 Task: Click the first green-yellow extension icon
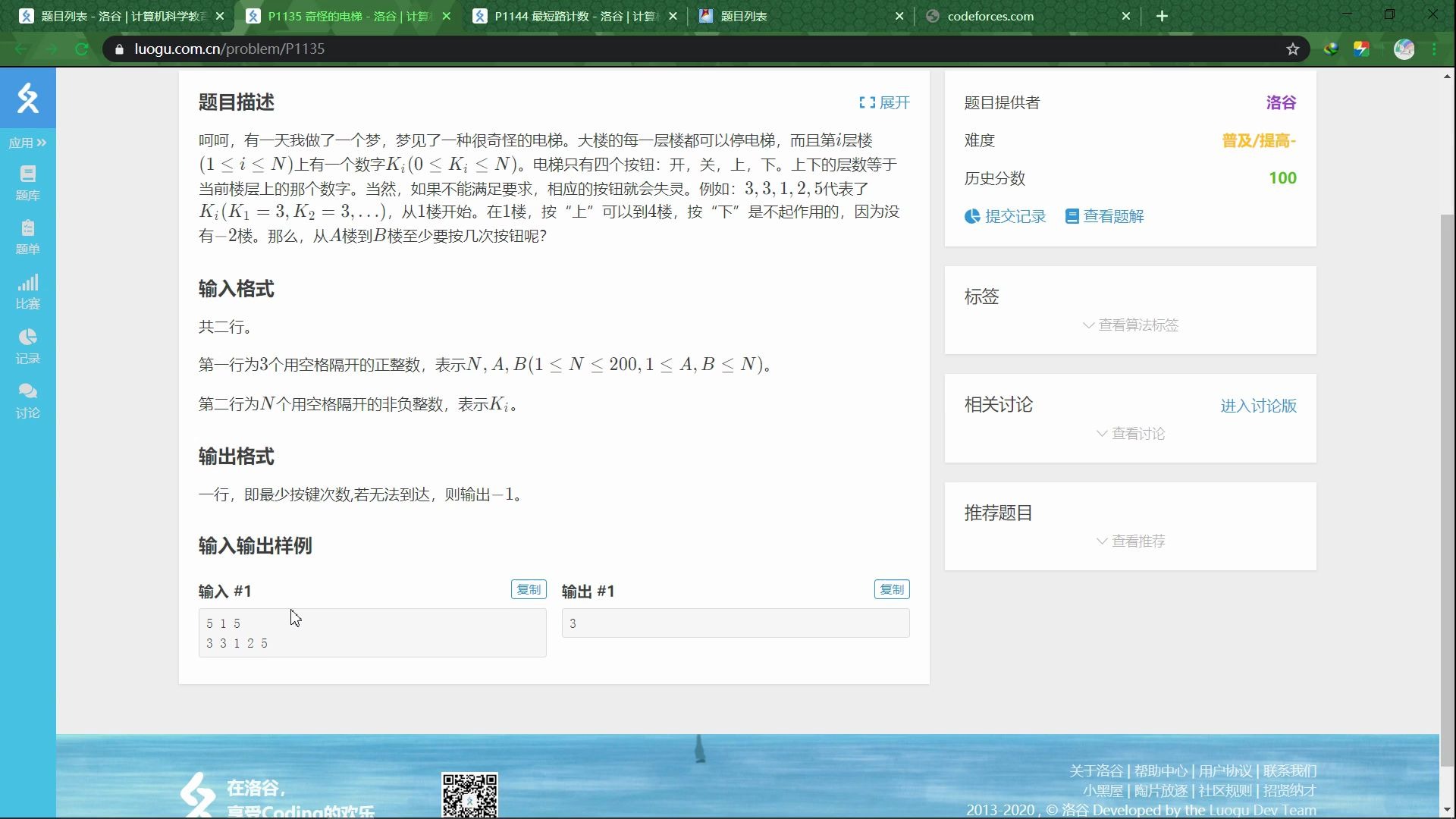pos(1331,49)
